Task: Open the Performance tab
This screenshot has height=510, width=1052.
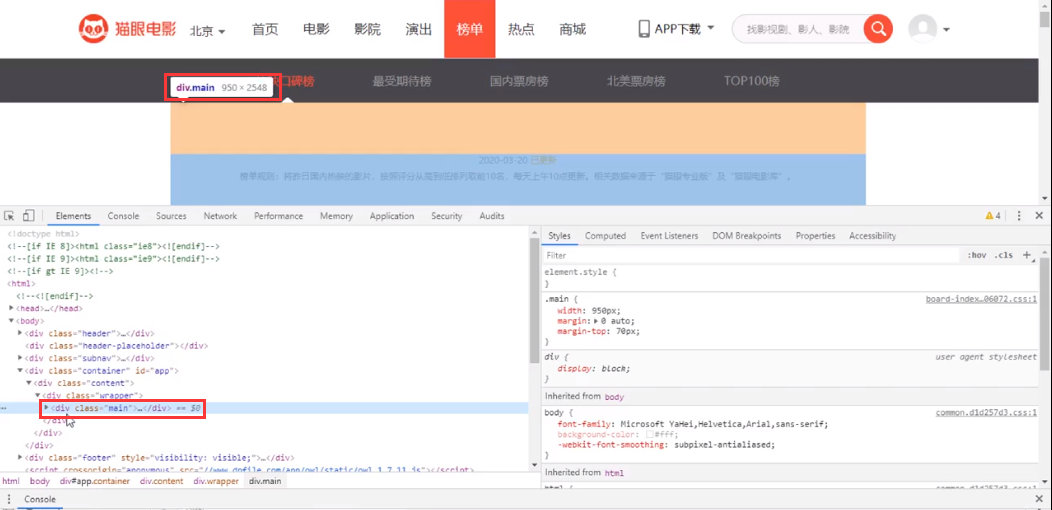Action: tap(278, 216)
